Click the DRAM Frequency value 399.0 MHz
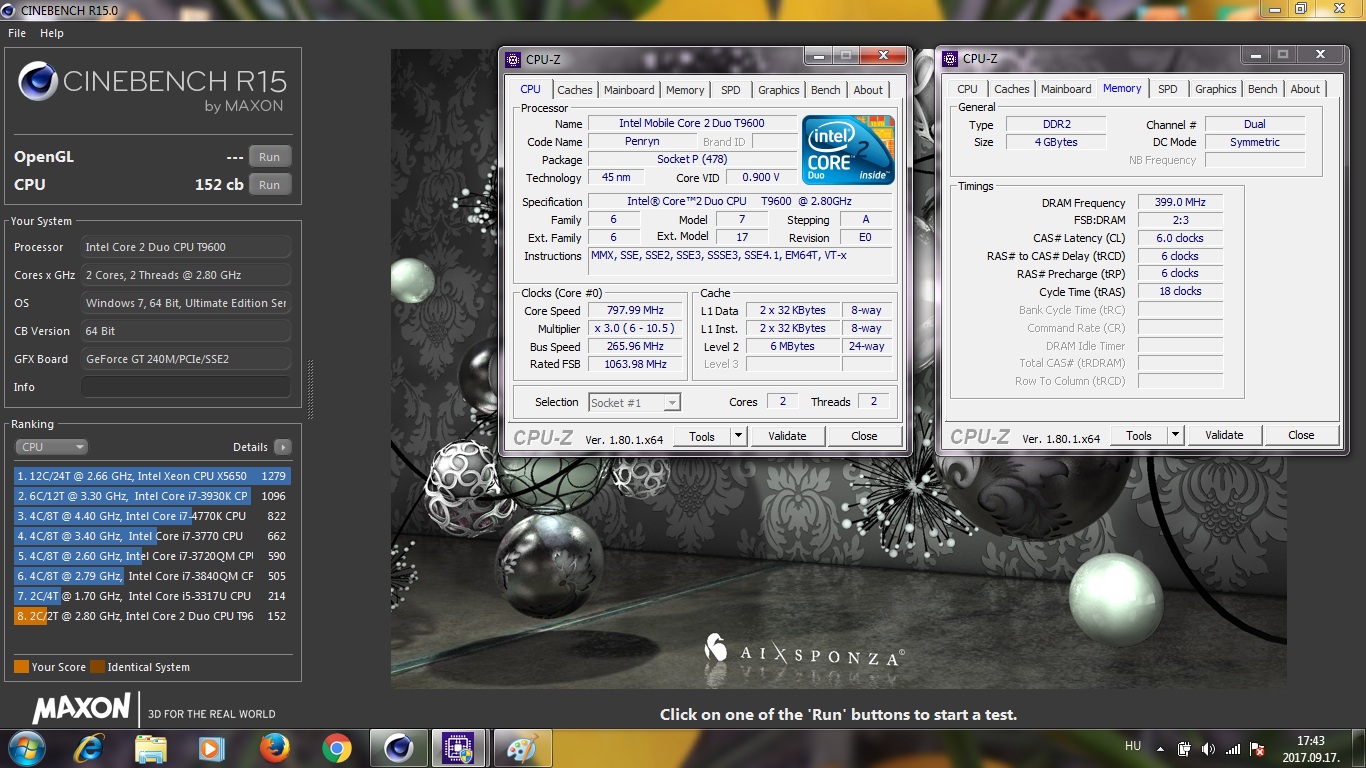The height and width of the screenshot is (768, 1366). (x=1180, y=202)
